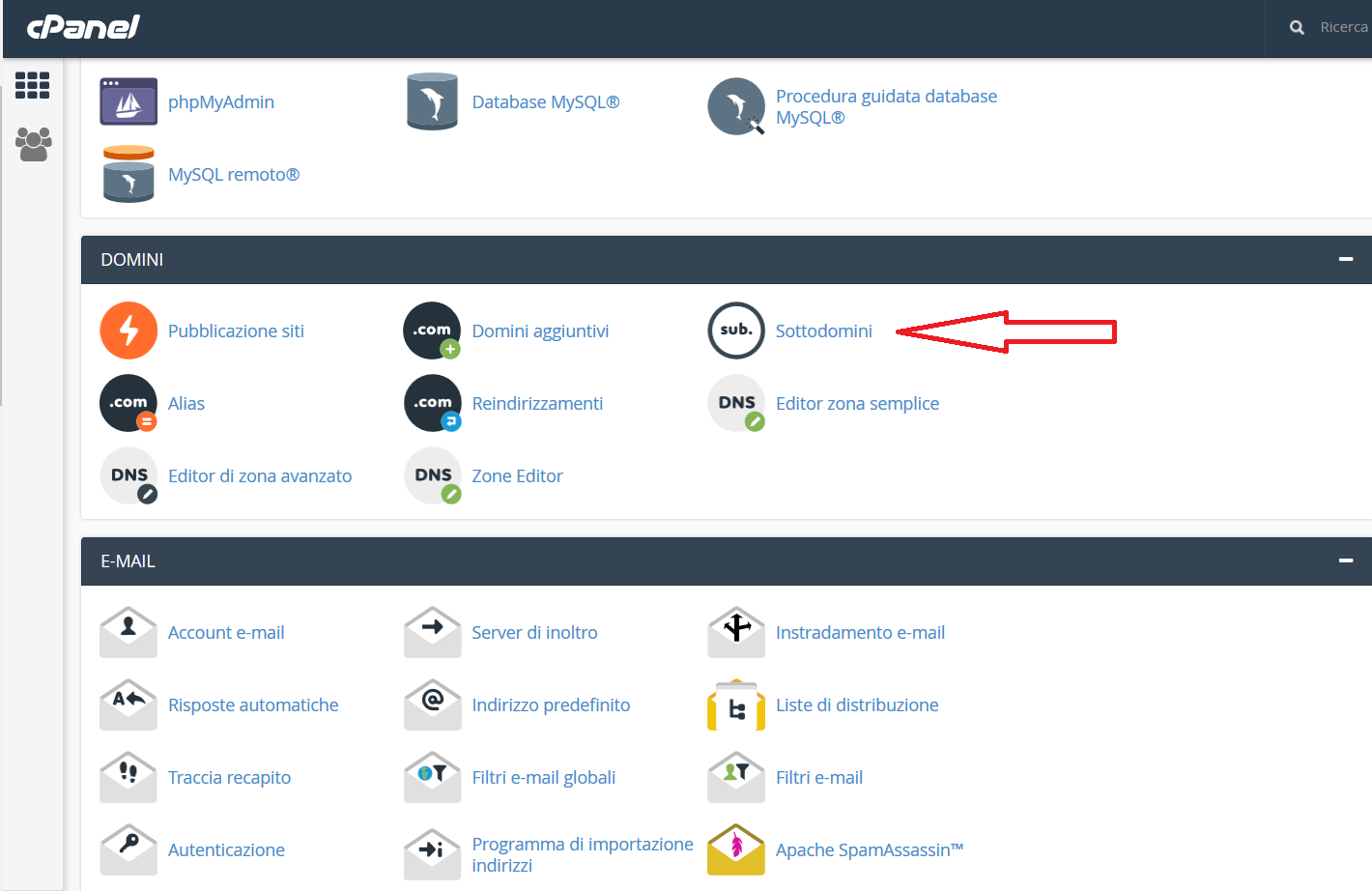Image resolution: width=1372 pixels, height=891 pixels.
Task: Open the Apache SpamAssassin link
Action: (x=870, y=849)
